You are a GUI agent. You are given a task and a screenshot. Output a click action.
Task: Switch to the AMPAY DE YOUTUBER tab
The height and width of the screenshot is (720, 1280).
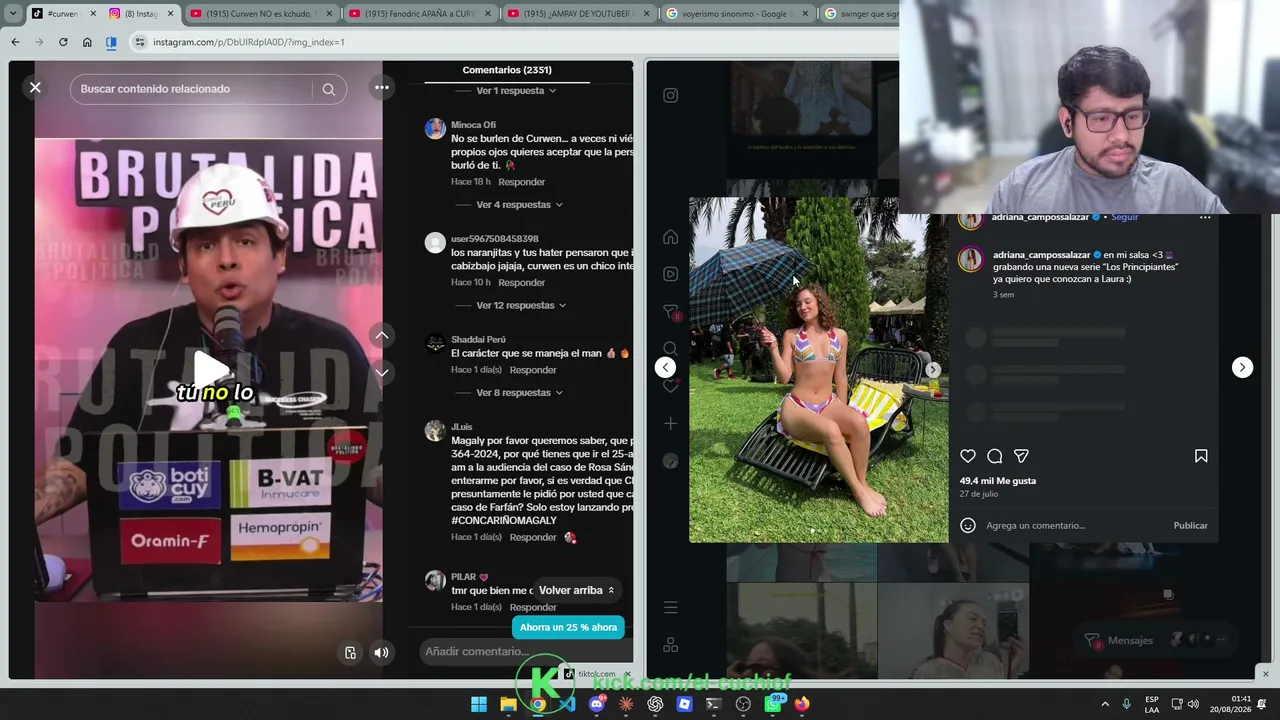[x=578, y=14]
